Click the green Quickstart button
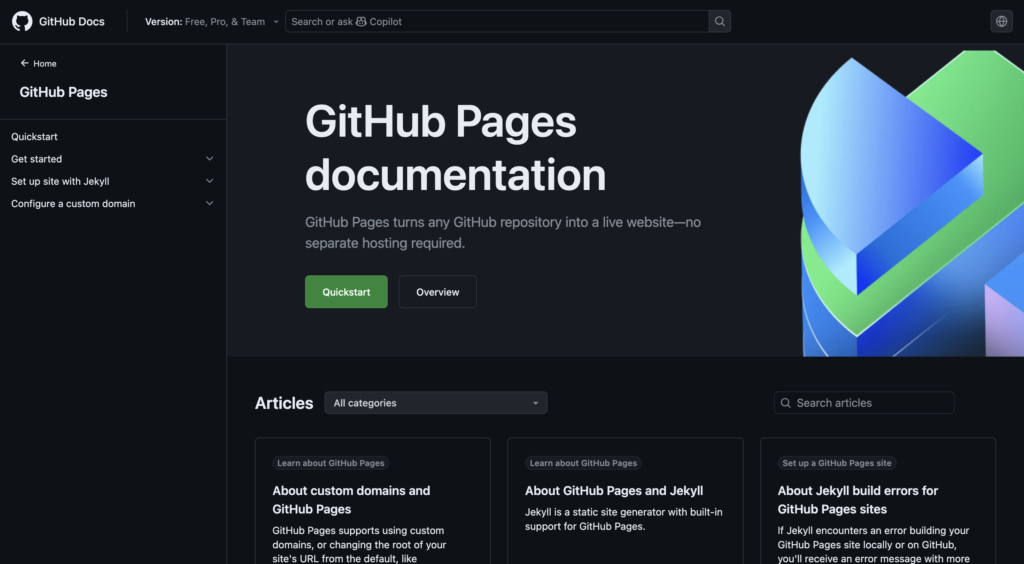1024x564 pixels. click(346, 292)
